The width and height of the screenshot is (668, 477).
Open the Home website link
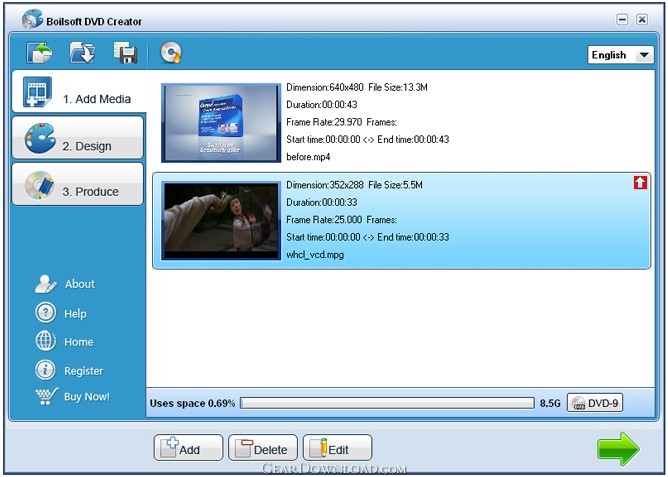[x=79, y=342]
